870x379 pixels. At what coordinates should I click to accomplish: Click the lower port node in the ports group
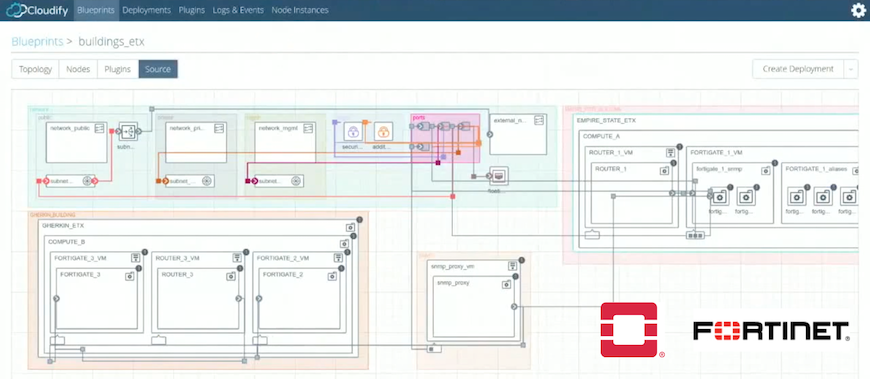point(423,146)
